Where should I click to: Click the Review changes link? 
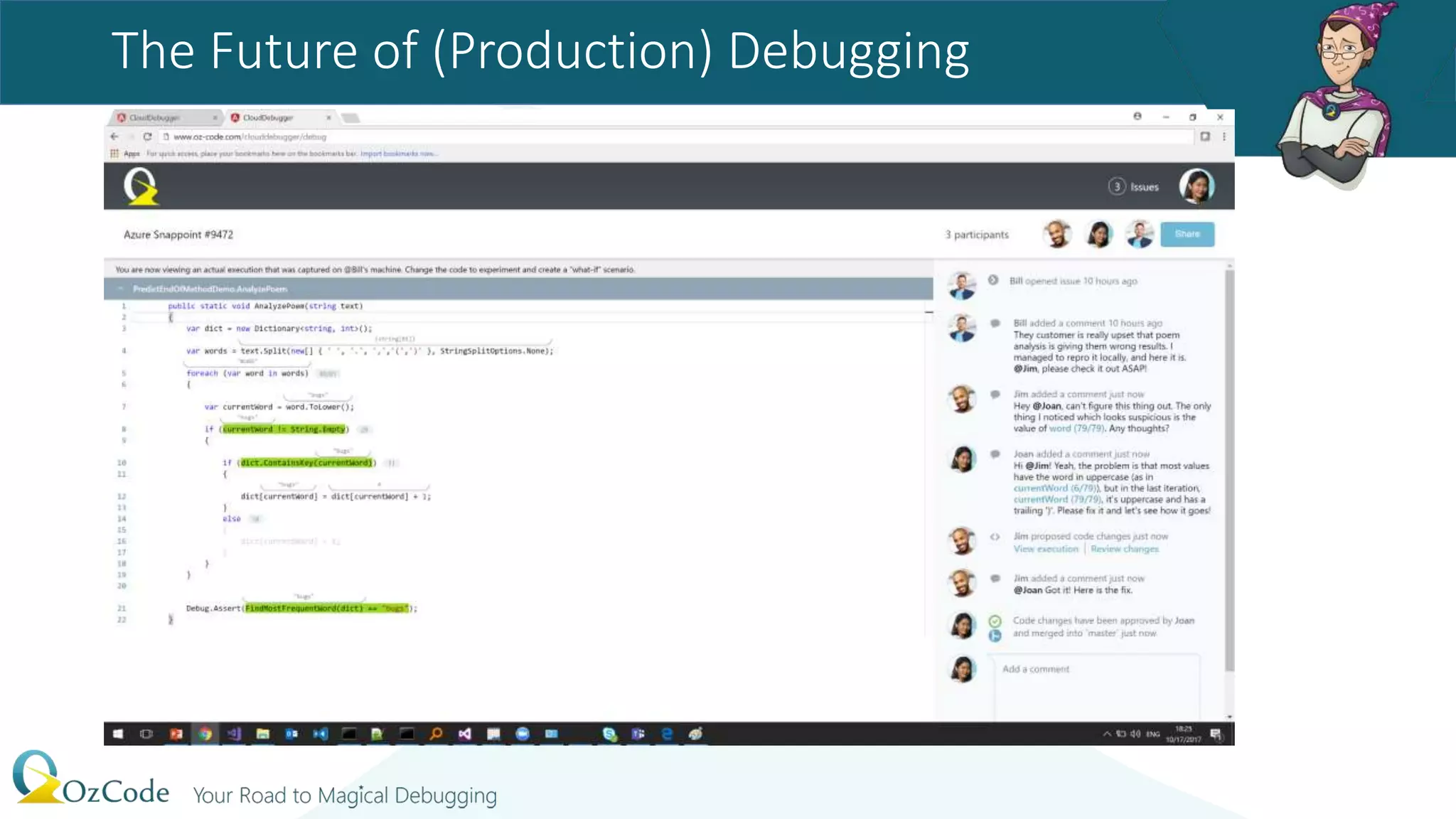1125,549
